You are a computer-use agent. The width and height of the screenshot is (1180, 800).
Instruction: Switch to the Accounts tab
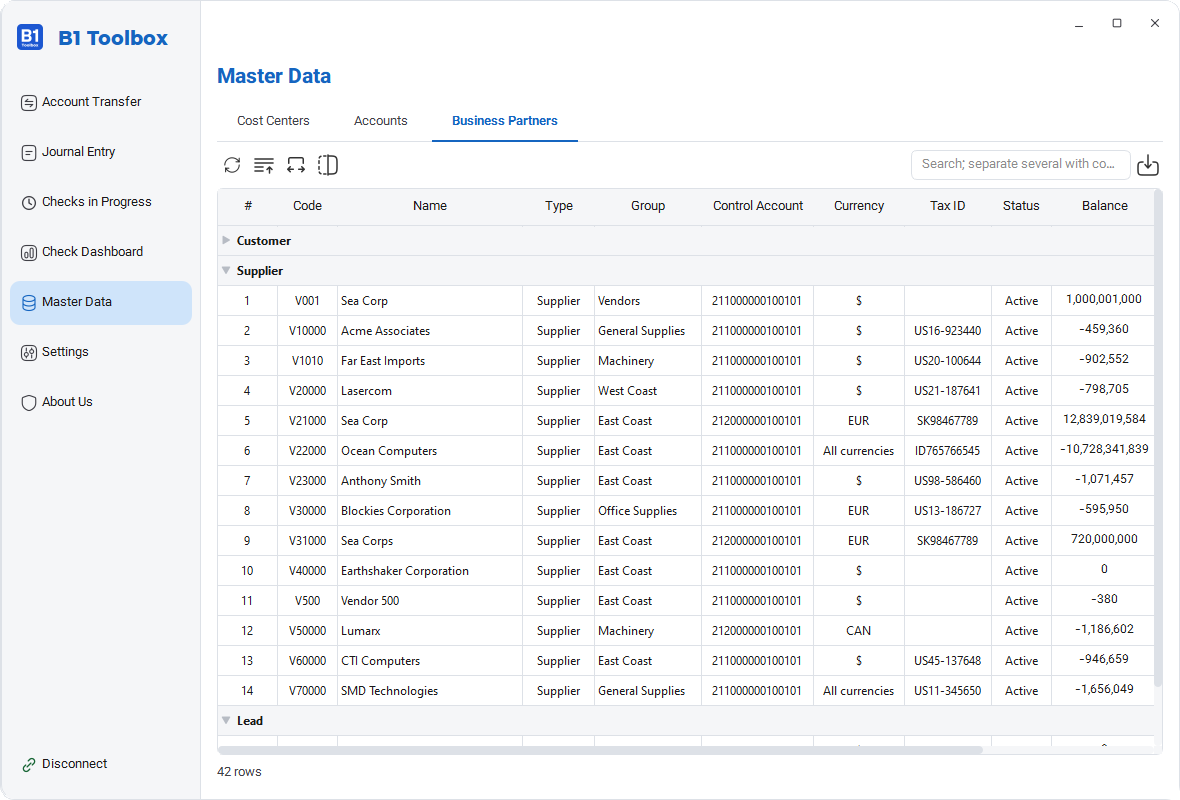tap(381, 120)
